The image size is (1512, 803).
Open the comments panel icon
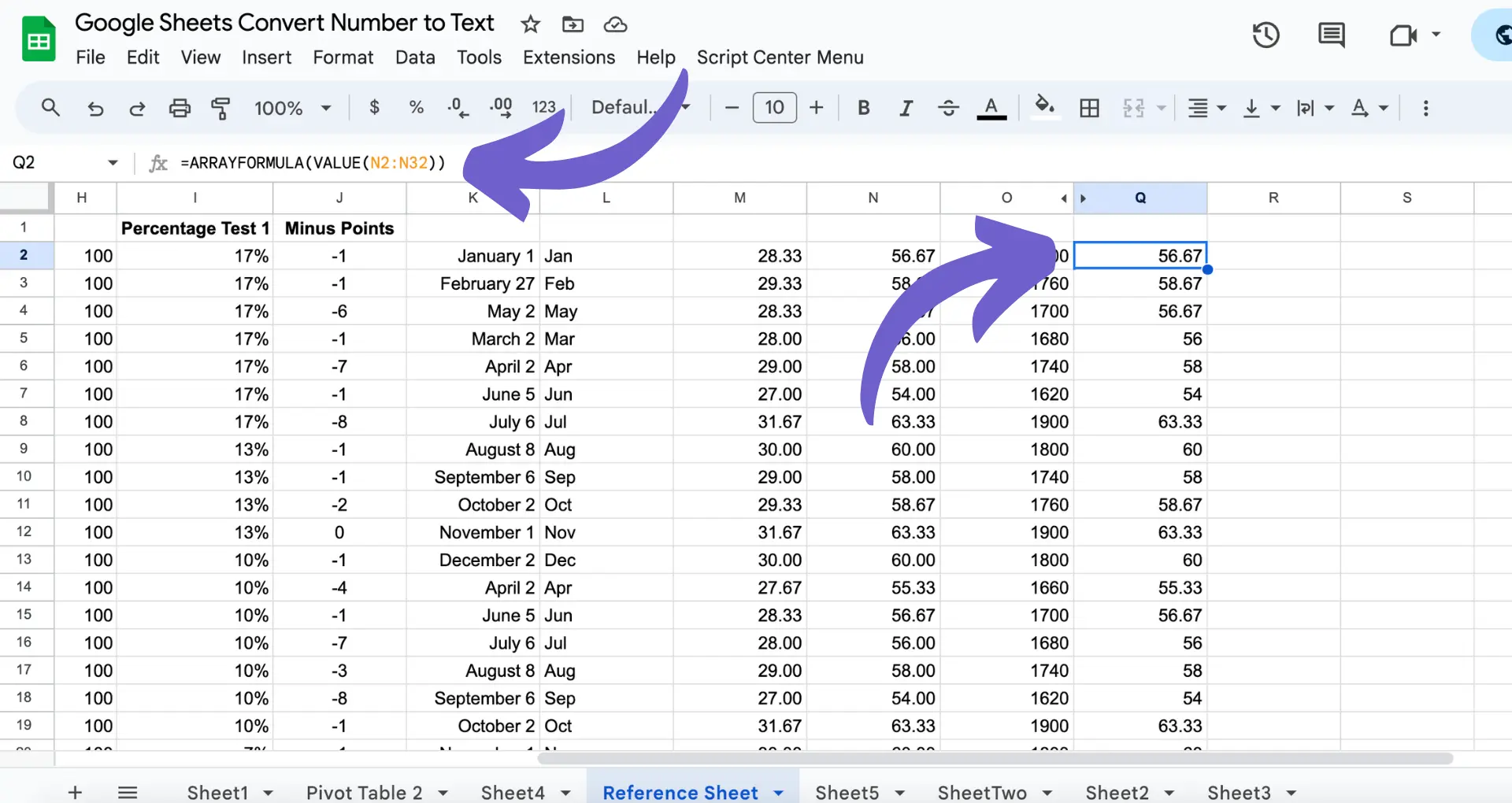[1331, 35]
